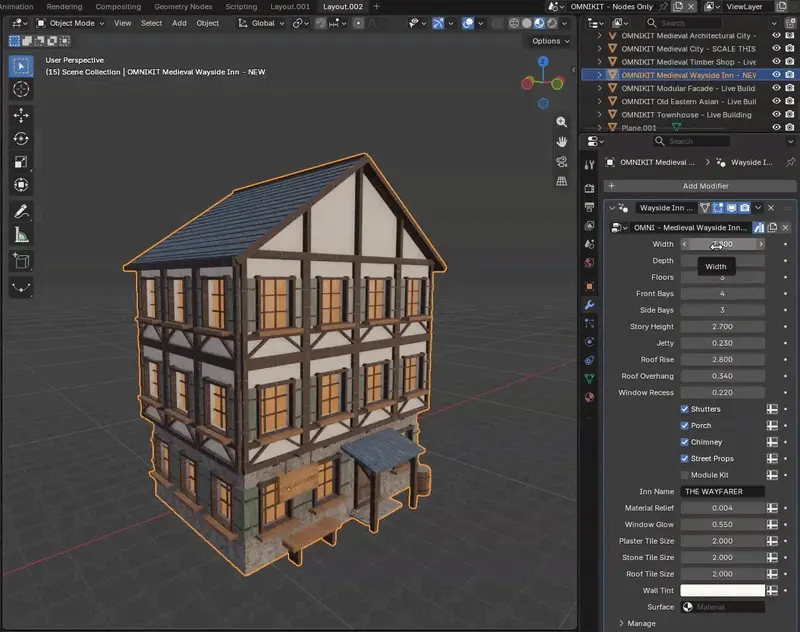Toggle the camera view icon in viewport

coord(561,162)
